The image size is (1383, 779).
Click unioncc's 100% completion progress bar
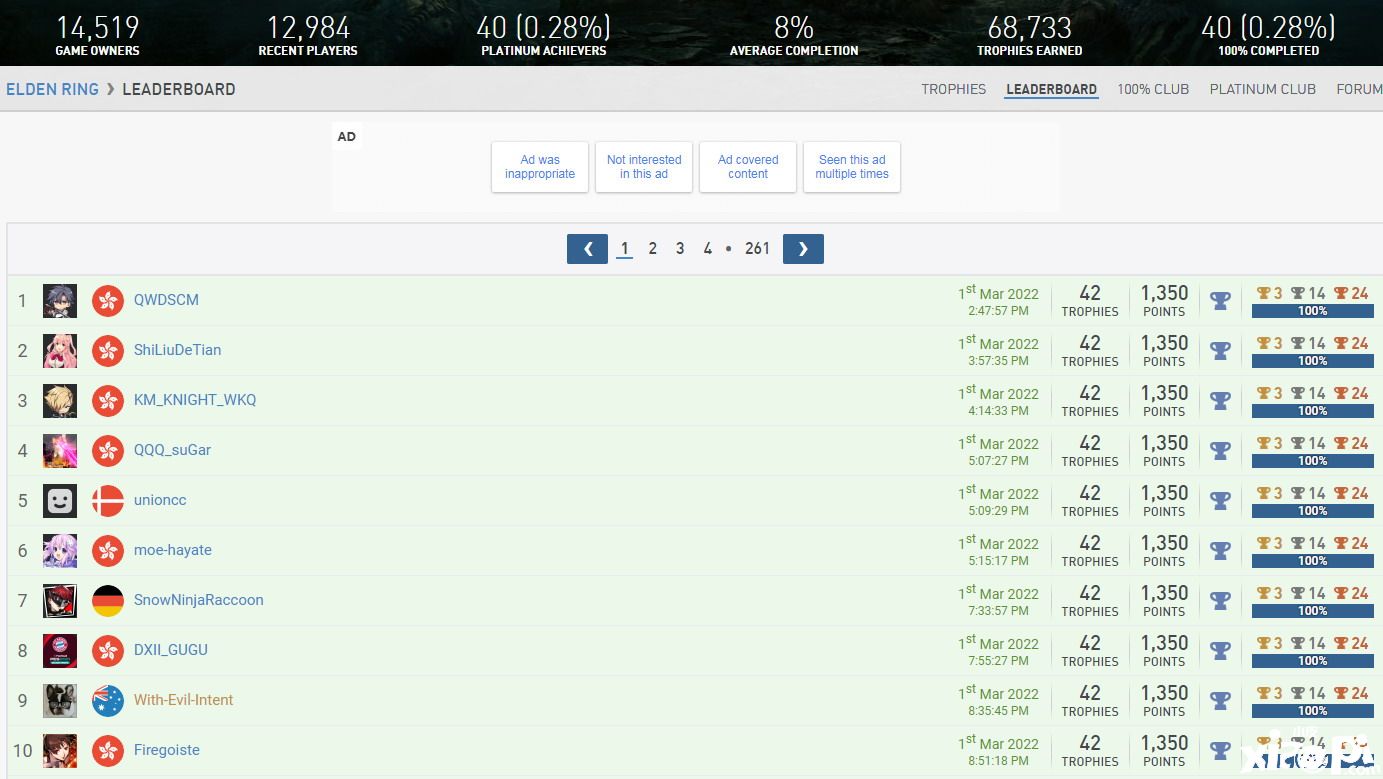[1313, 511]
